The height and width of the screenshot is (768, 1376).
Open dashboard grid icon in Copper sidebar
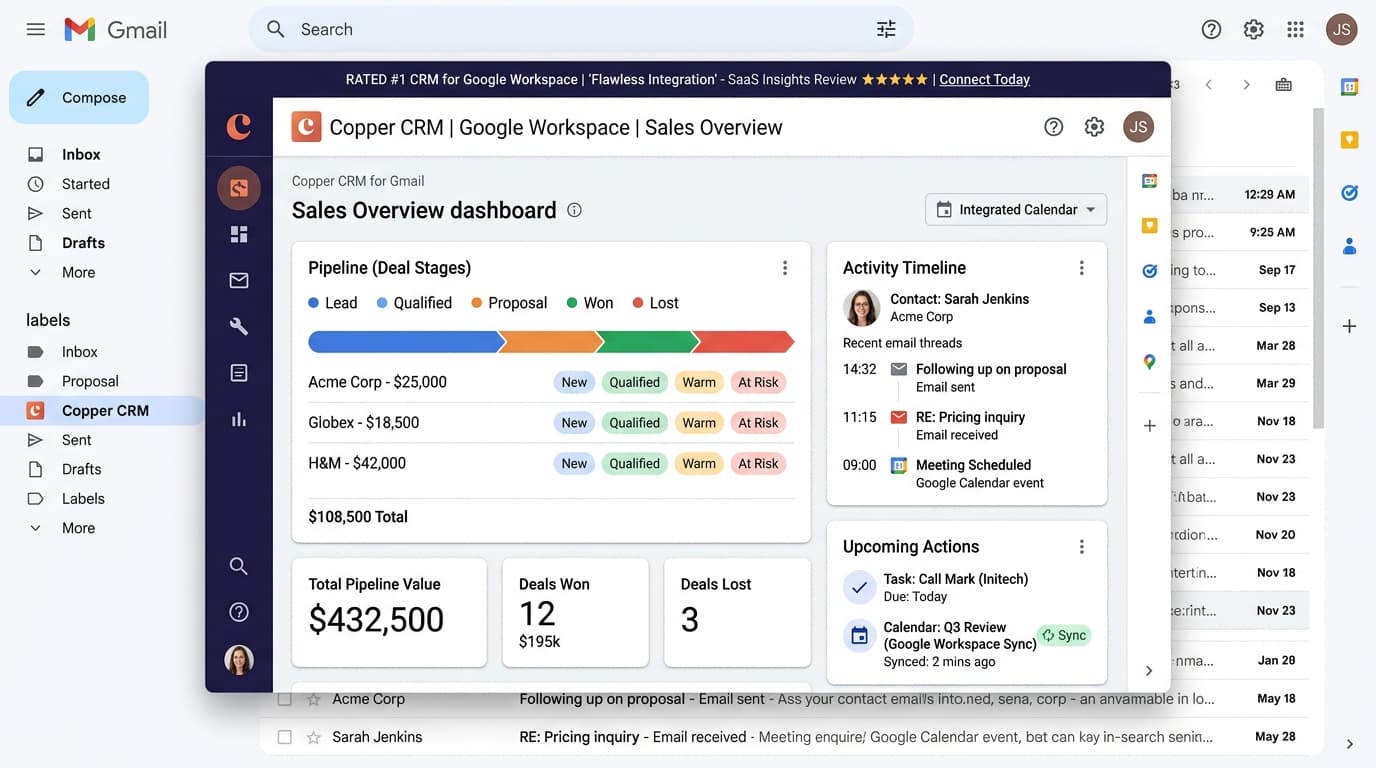[239, 234]
